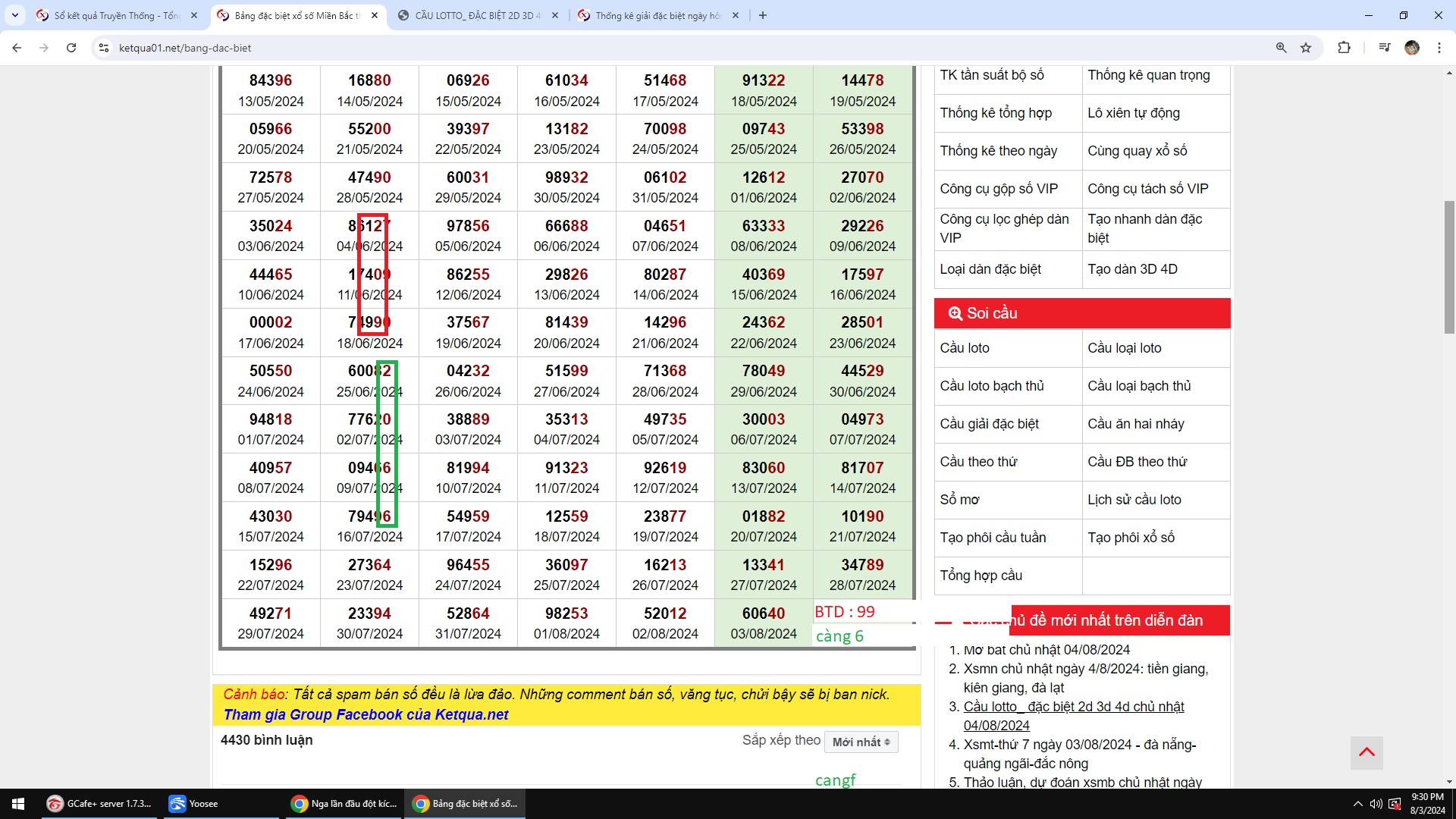Click the site information icon before URL
The image size is (1456, 819).
click(104, 48)
